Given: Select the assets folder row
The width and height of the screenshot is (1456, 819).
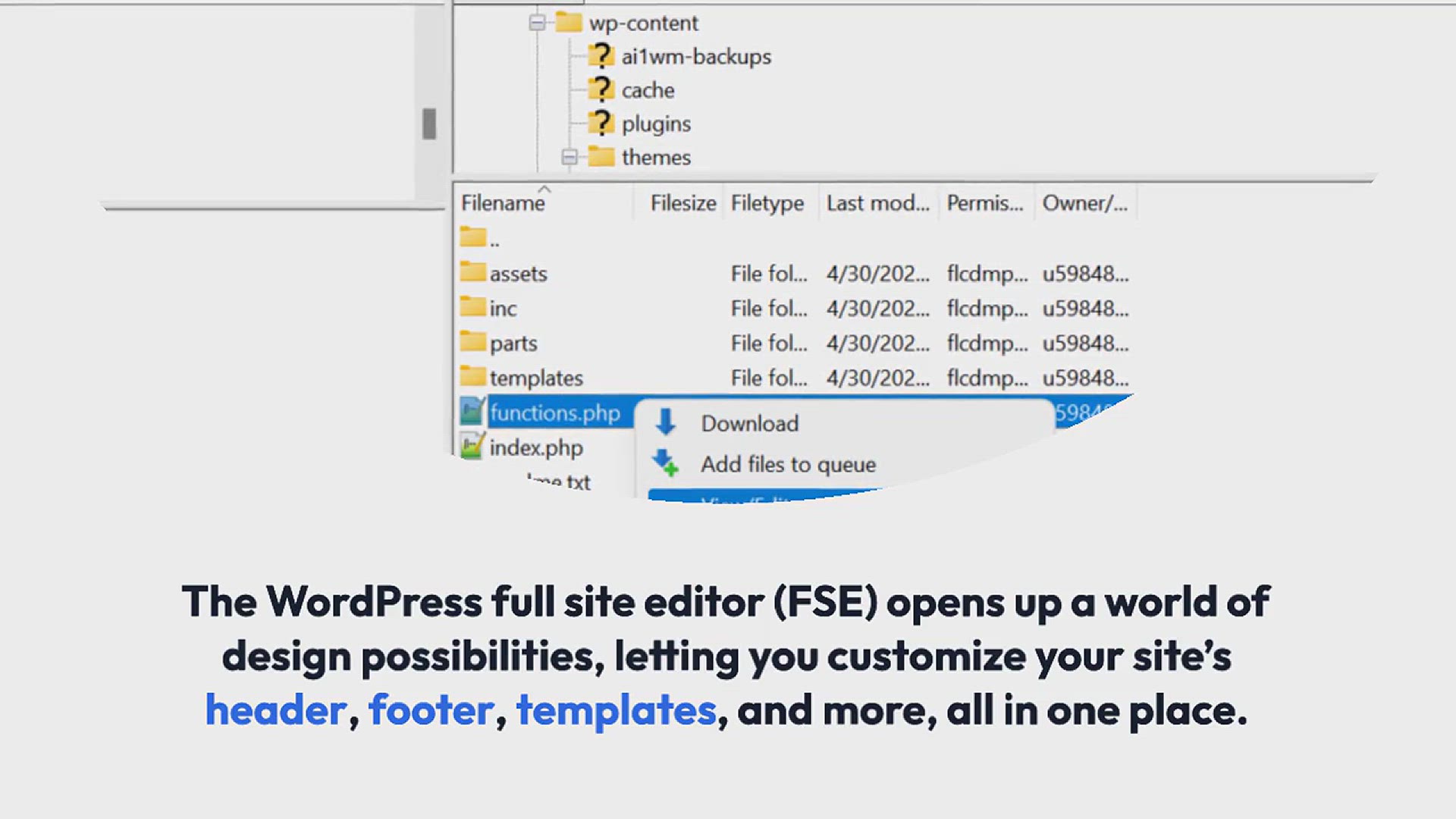Looking at the screenshot, I should pyautogui.click(x=795, y=274).
